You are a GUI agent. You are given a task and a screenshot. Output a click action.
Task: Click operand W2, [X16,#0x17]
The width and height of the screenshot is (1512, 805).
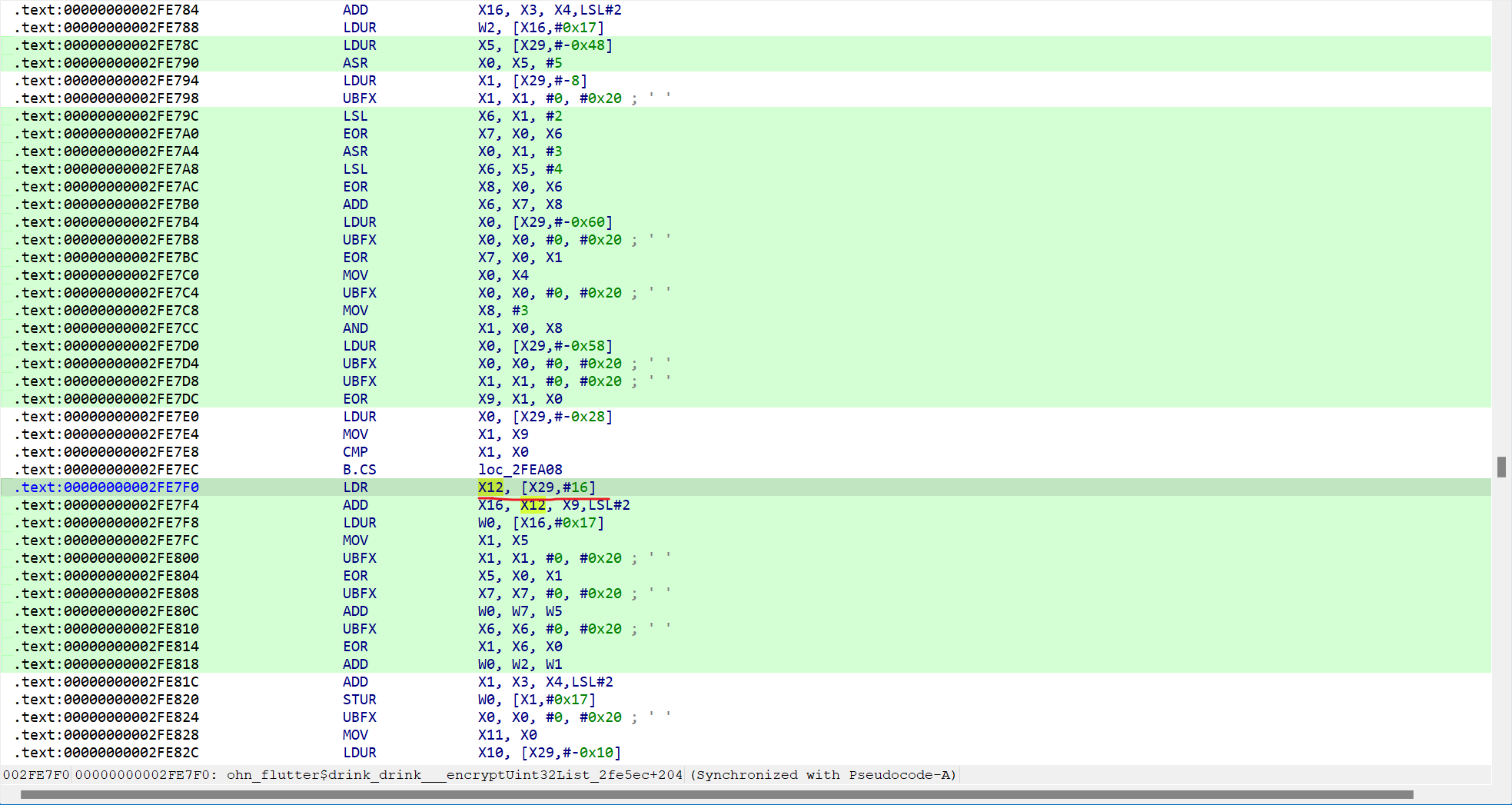(x=541, y=28)
